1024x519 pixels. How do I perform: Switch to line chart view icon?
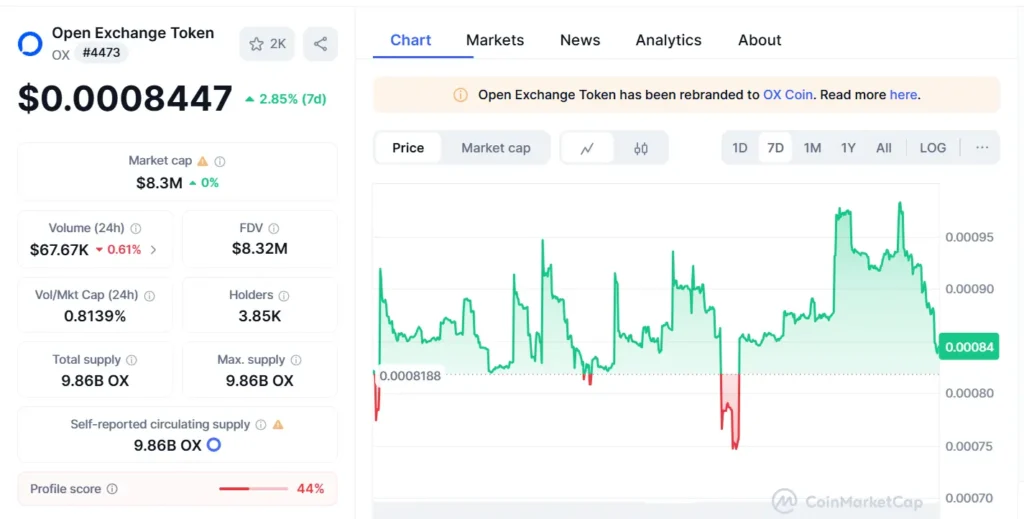point(587,148)
